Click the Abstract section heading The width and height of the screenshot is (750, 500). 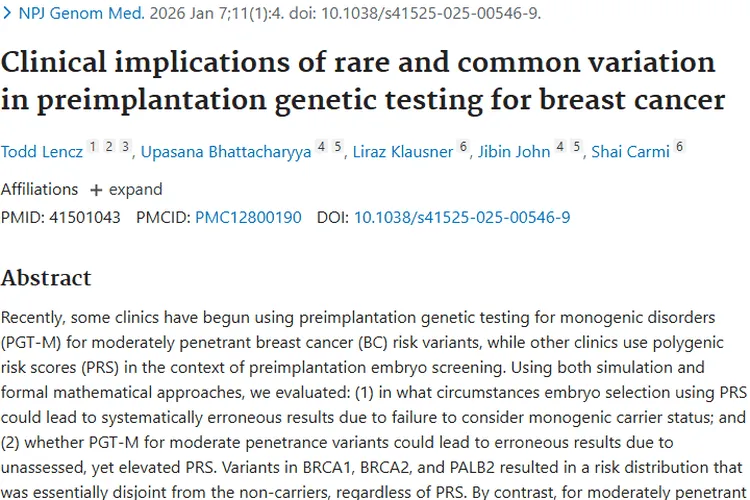pyautogui.click(x=46, y=278)
